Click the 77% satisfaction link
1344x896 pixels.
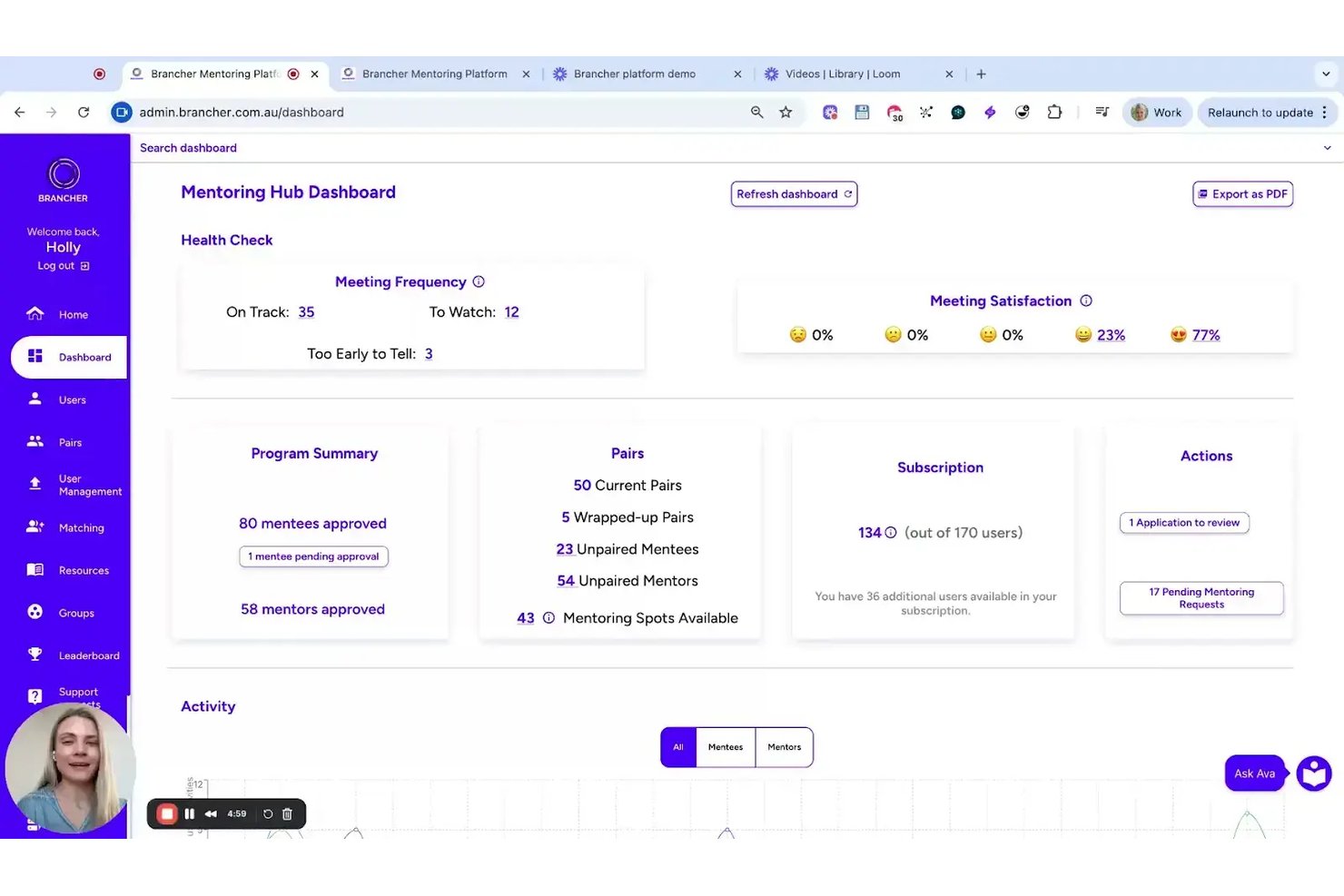coord(1206,335)
